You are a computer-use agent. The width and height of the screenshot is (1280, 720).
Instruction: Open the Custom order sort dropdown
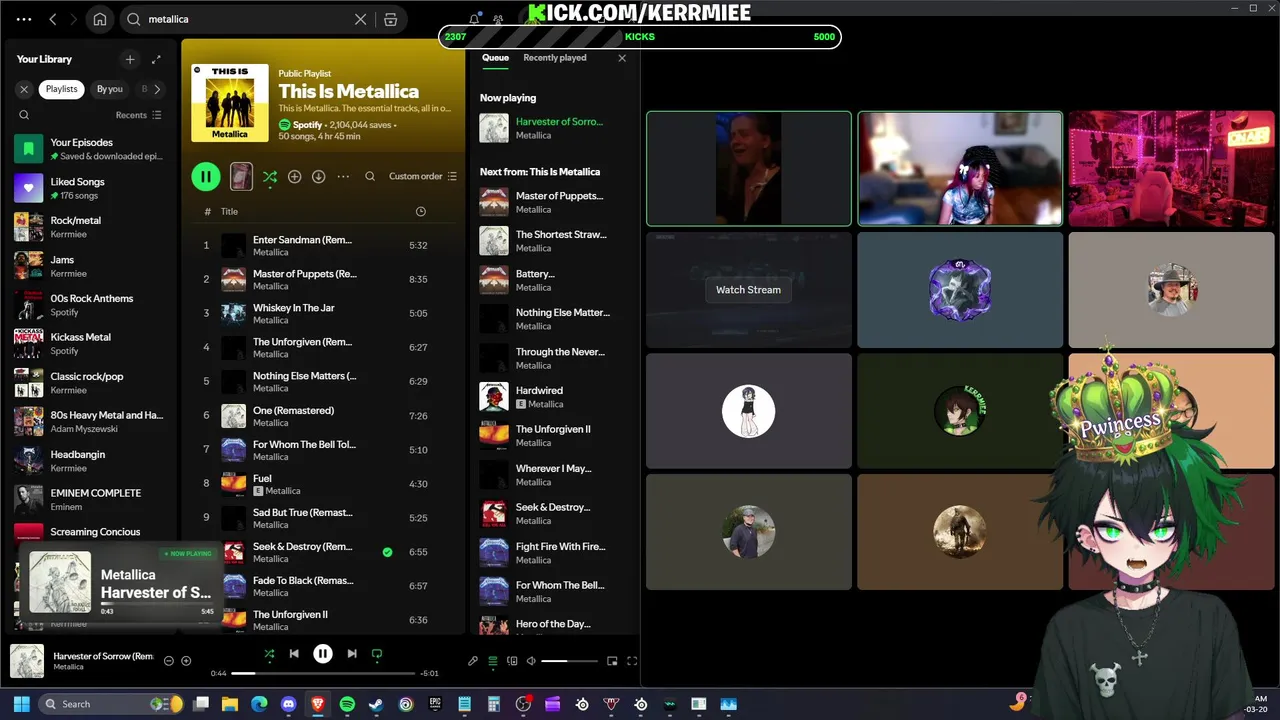coord(422,176)
